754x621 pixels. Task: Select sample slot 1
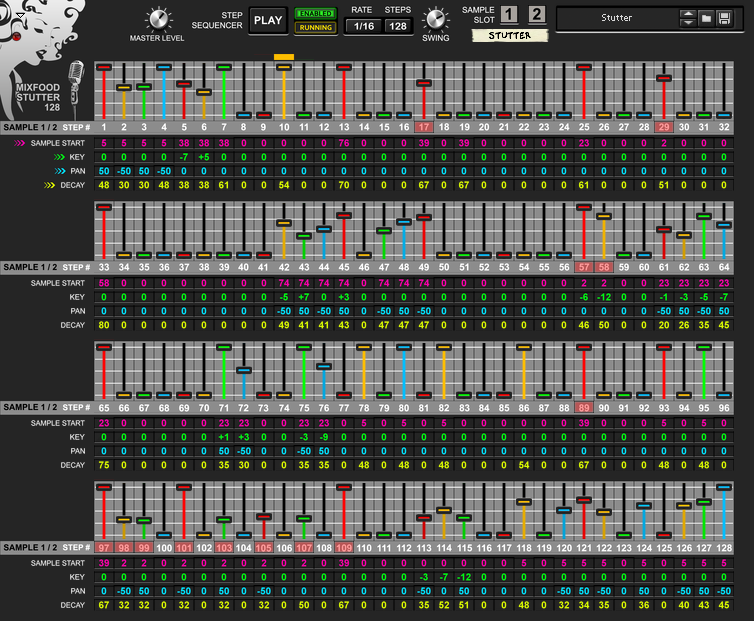tap(509, 15)
